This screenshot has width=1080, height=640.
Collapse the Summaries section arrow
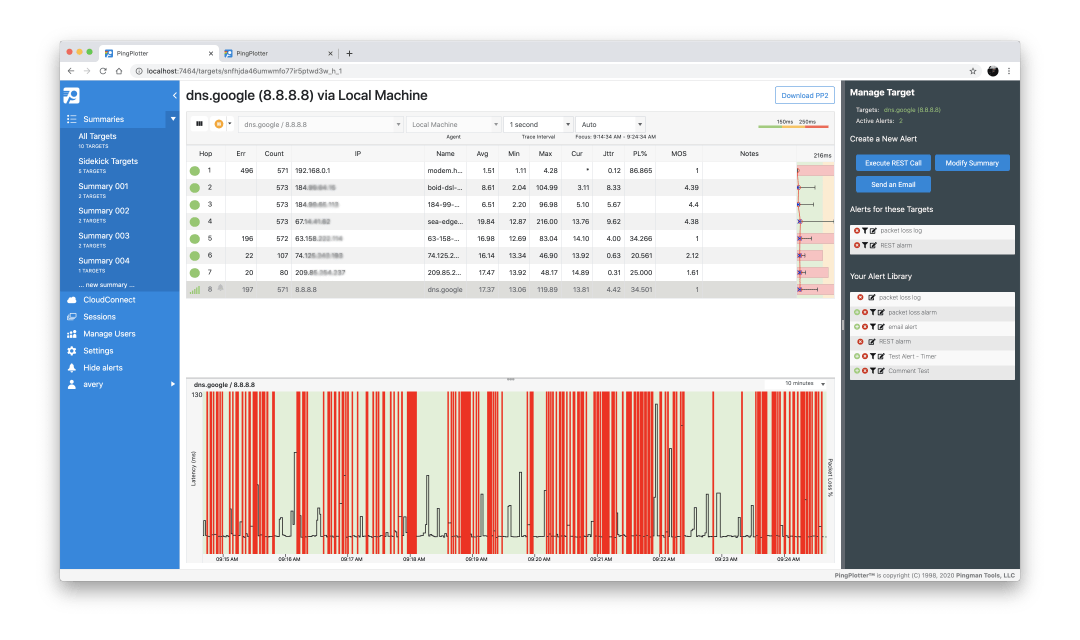[x=172, y=119]
